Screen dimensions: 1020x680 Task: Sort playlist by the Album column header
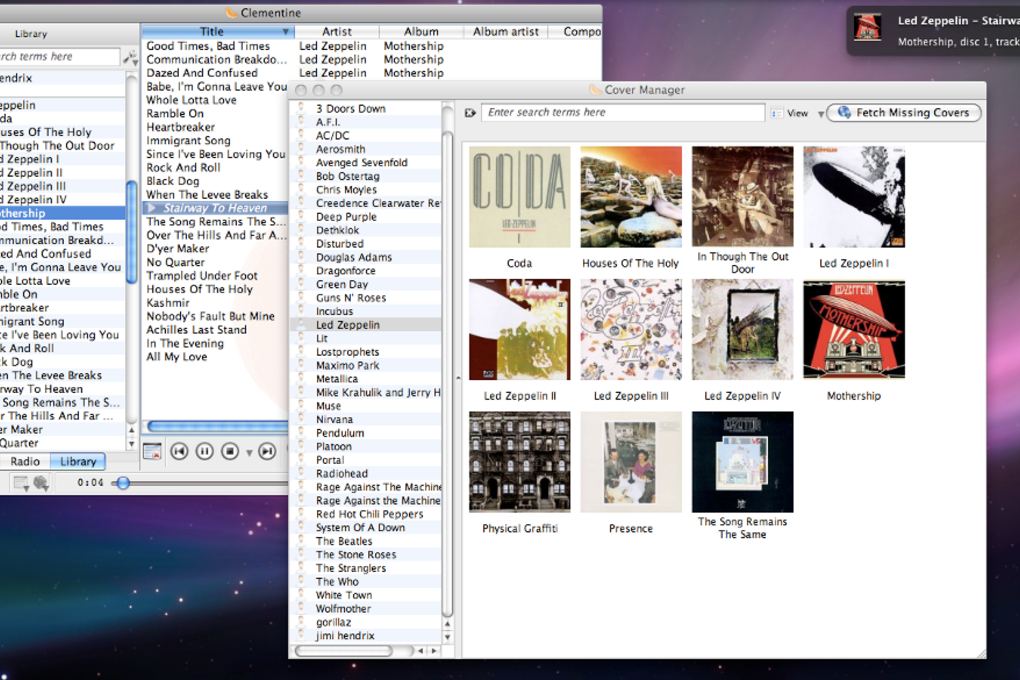click(422, 32)
